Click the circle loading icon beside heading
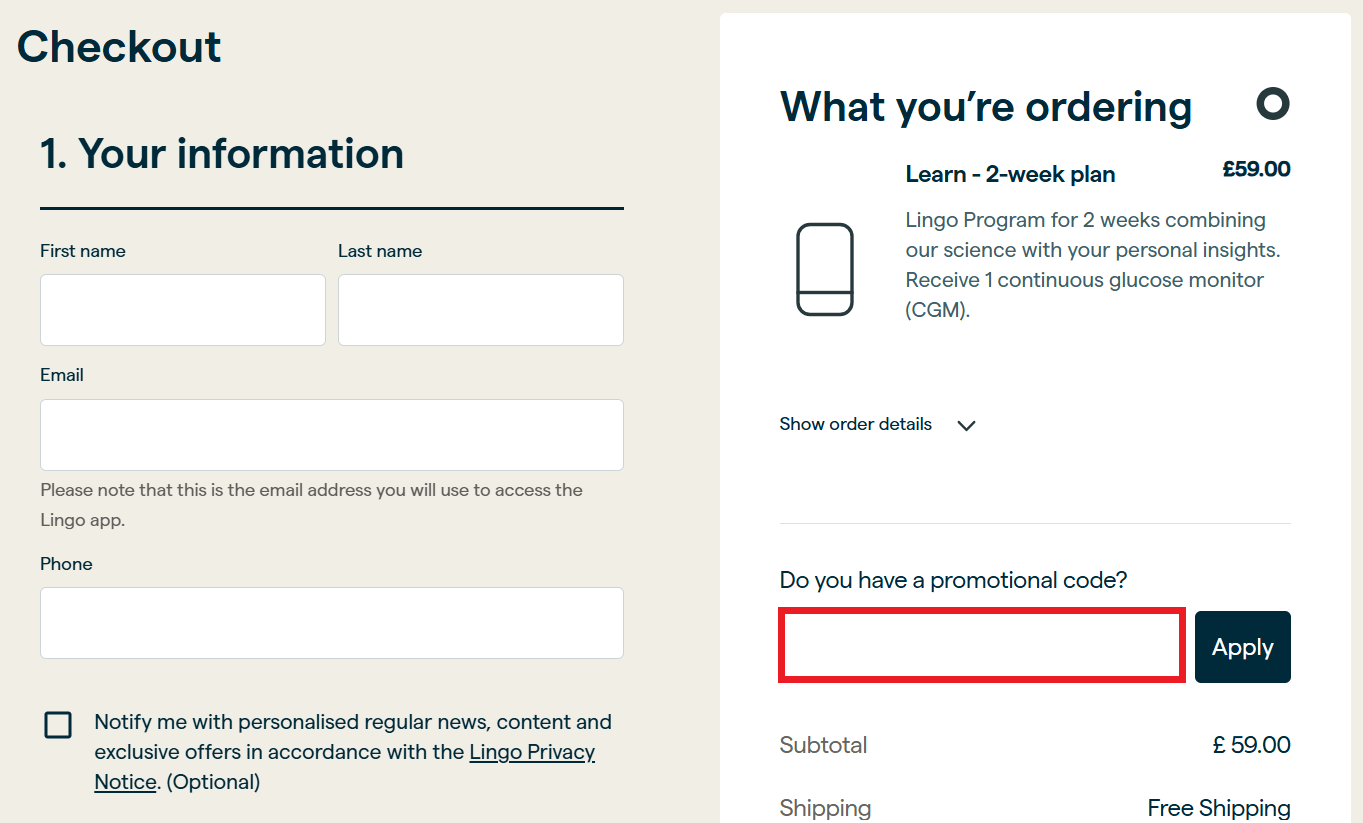1363x823 pixels. (x=1272, y=104)
